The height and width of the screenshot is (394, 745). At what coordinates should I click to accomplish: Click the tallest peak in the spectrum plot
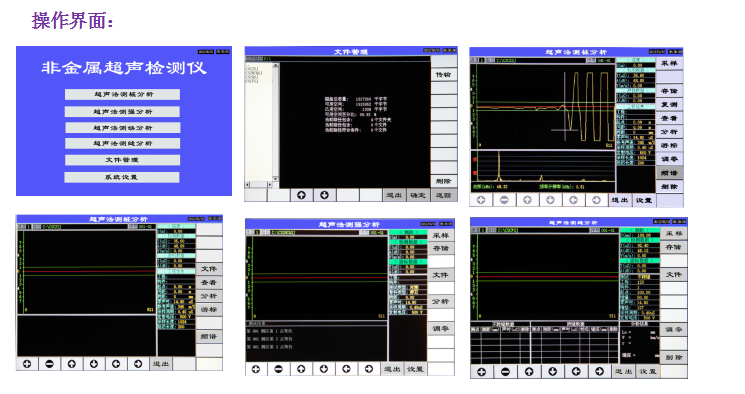[499, 165]
